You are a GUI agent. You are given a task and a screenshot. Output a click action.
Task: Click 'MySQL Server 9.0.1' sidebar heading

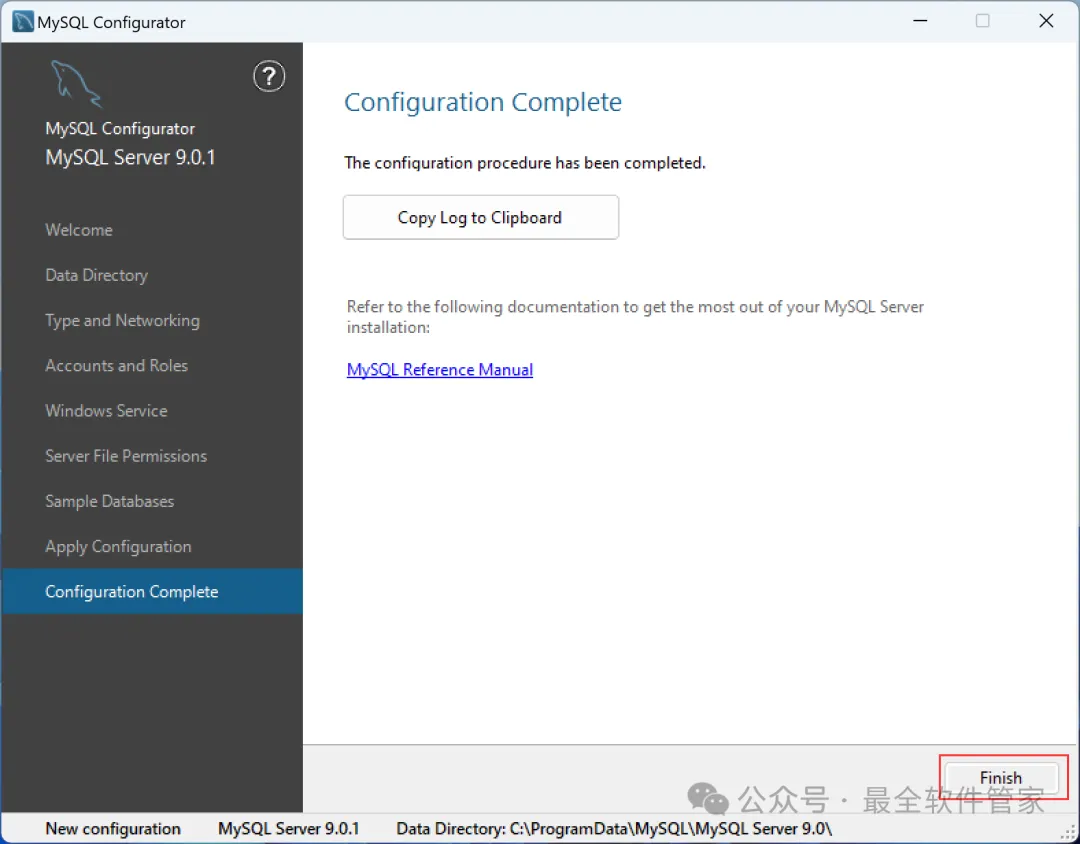(130, 157)
